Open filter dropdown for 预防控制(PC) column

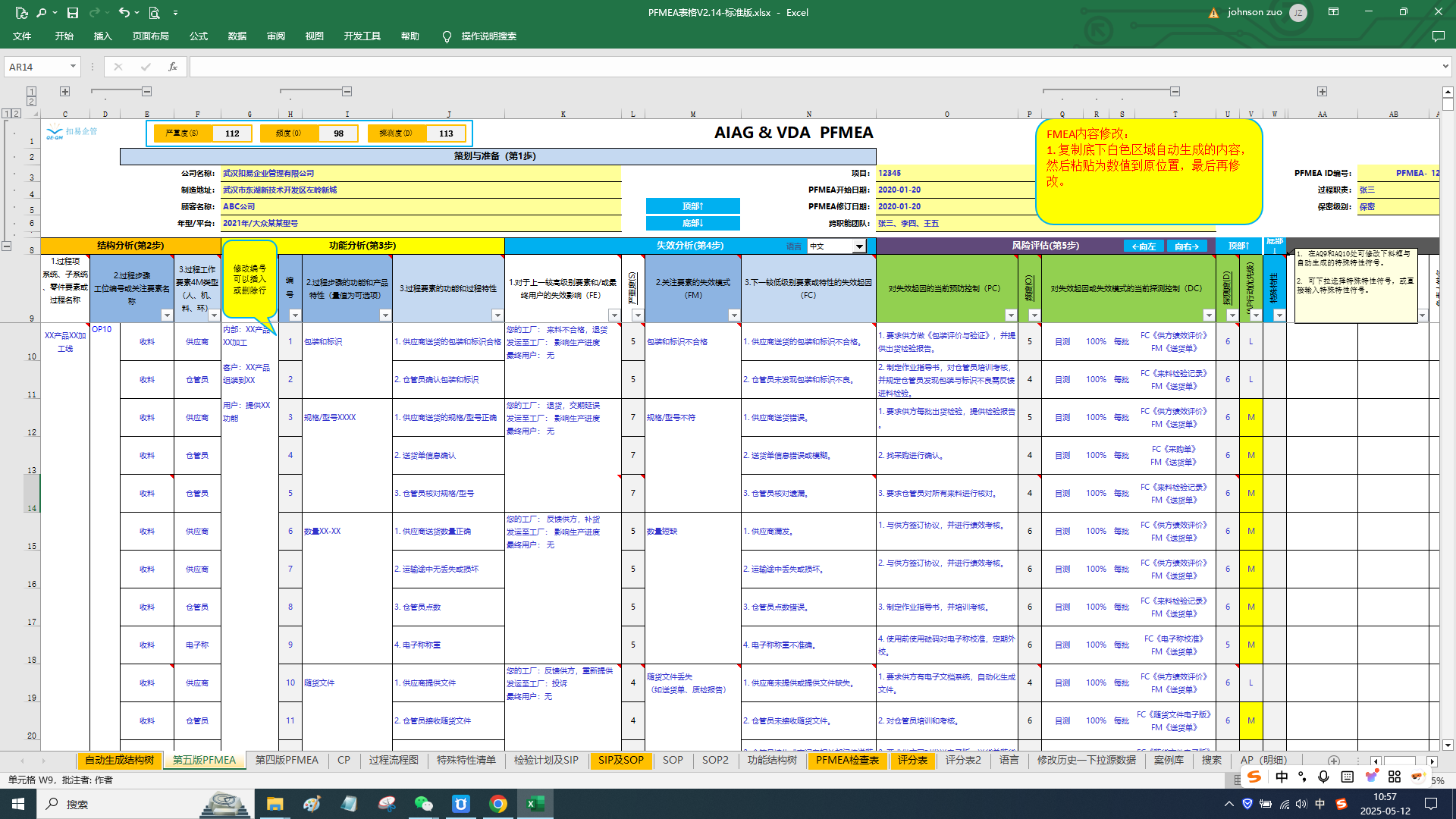[x=1011, y=315]
